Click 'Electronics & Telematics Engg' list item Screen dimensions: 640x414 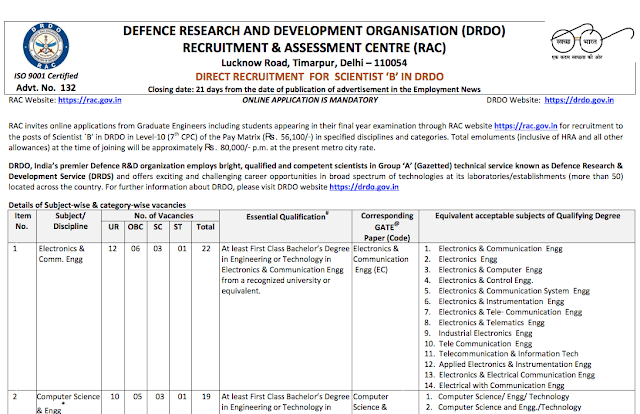491,323
